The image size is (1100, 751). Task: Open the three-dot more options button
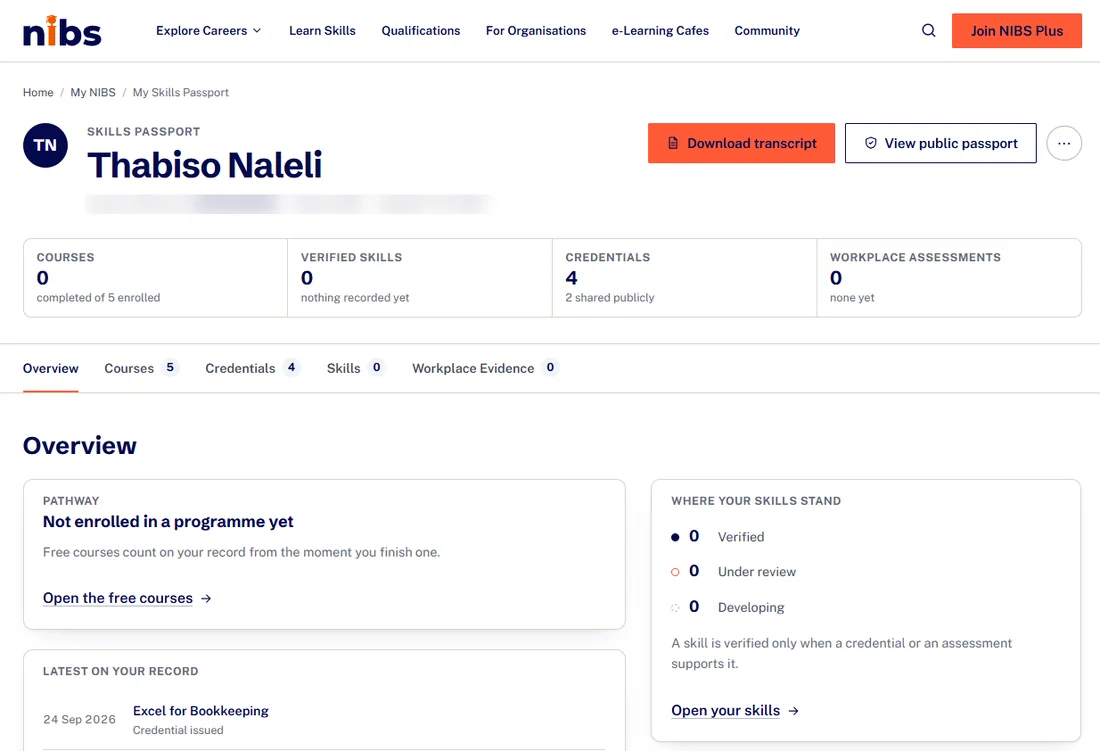(1064, 143)
